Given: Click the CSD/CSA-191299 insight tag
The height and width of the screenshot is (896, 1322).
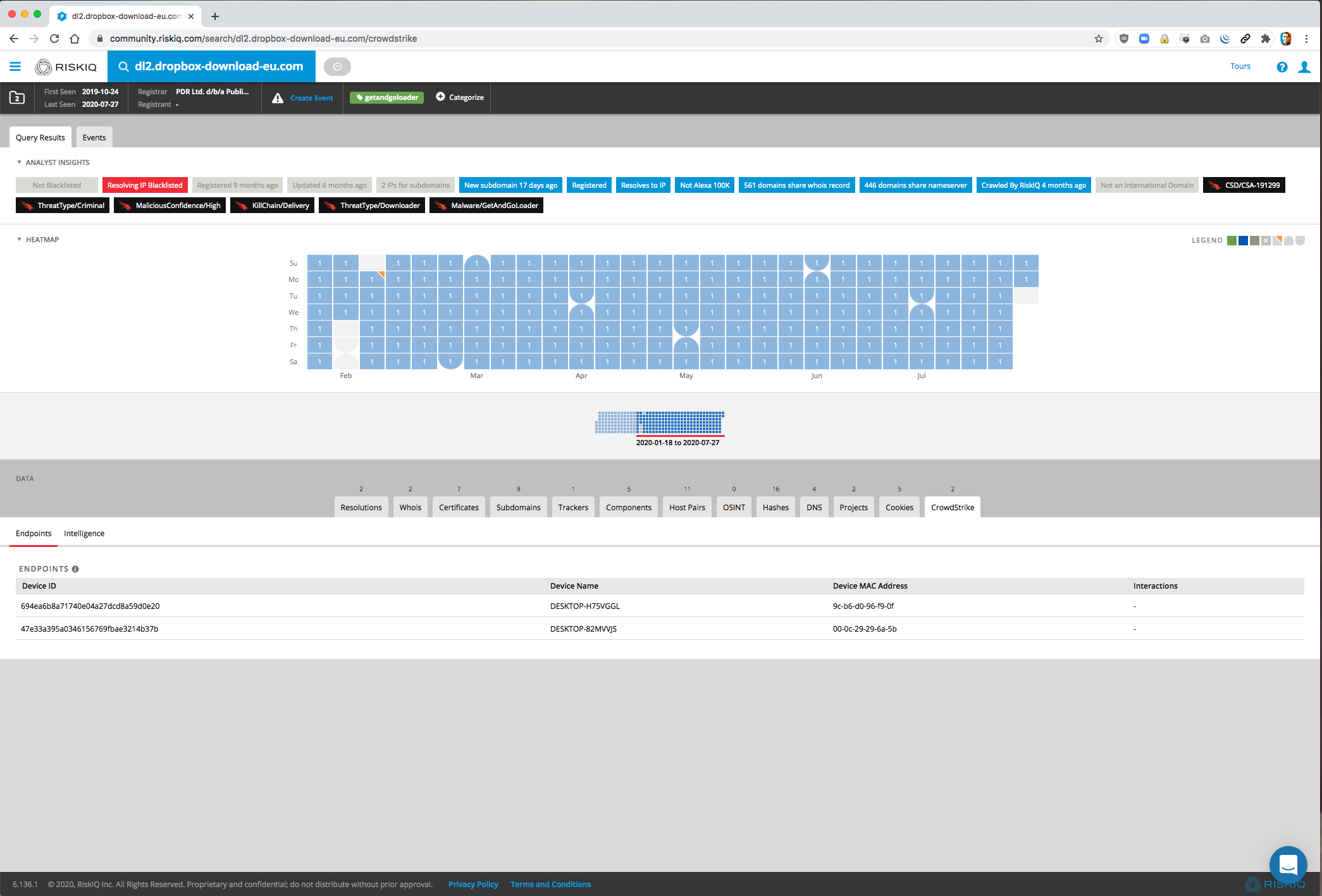Looking at the screenshot, I should pyautogui.click(x=1244, y=185).
